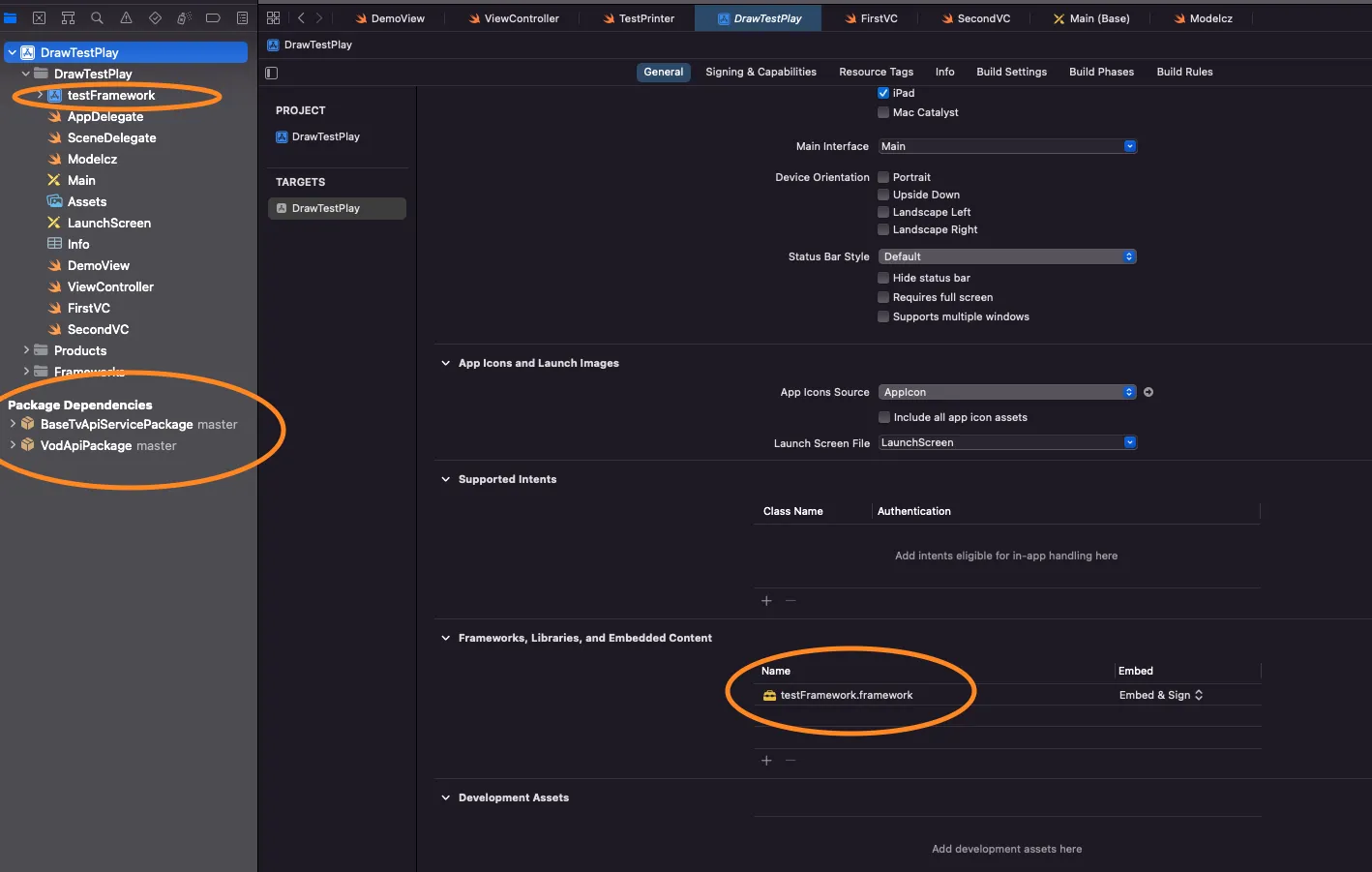Toggle the project and targets list sidebar
Viewport: 1372px width, 872px height.
tap(272, 73)
